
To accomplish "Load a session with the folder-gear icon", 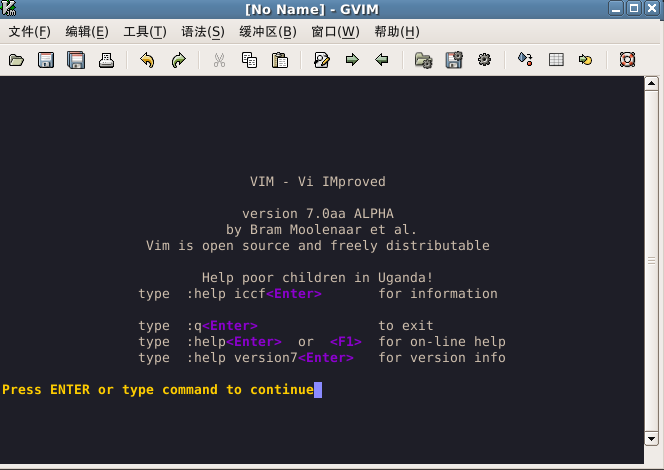I will click(423, 60).
